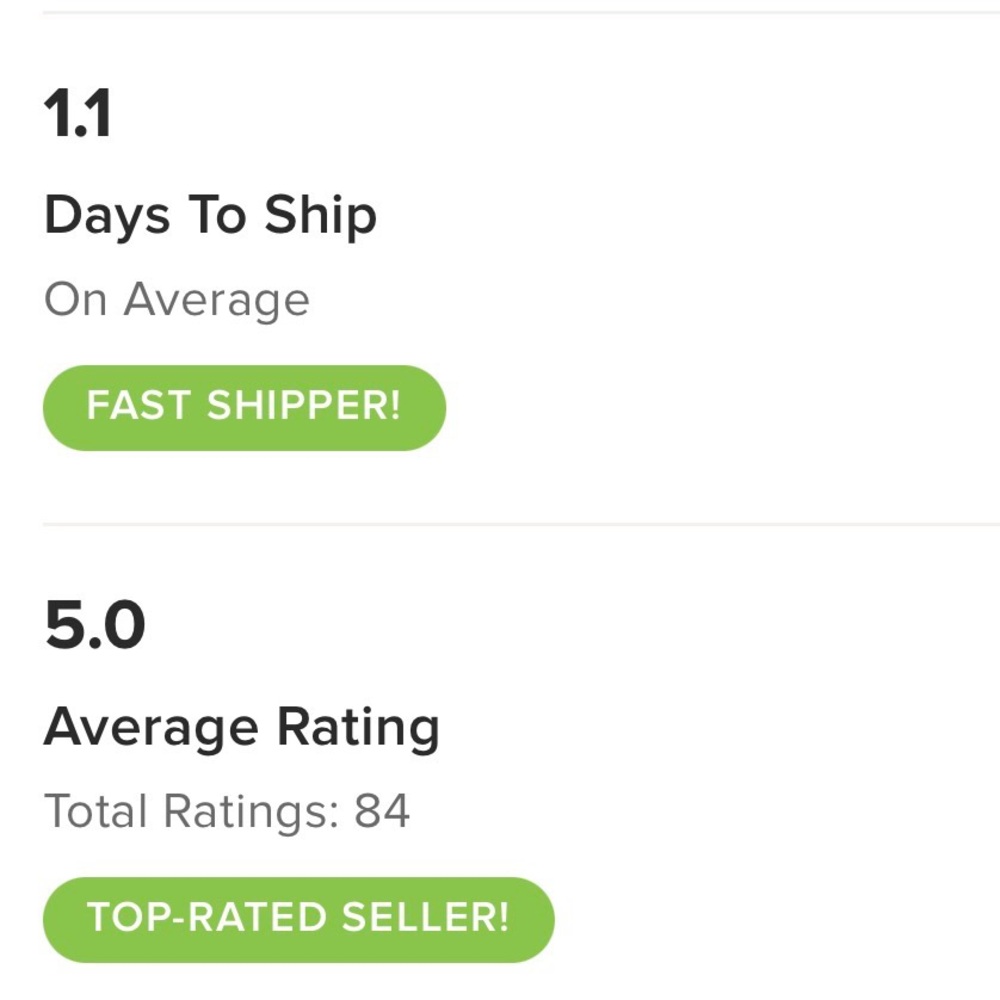Tap the word TOP-RATED on the badge

pyautogui.click(x=213, y=919)
